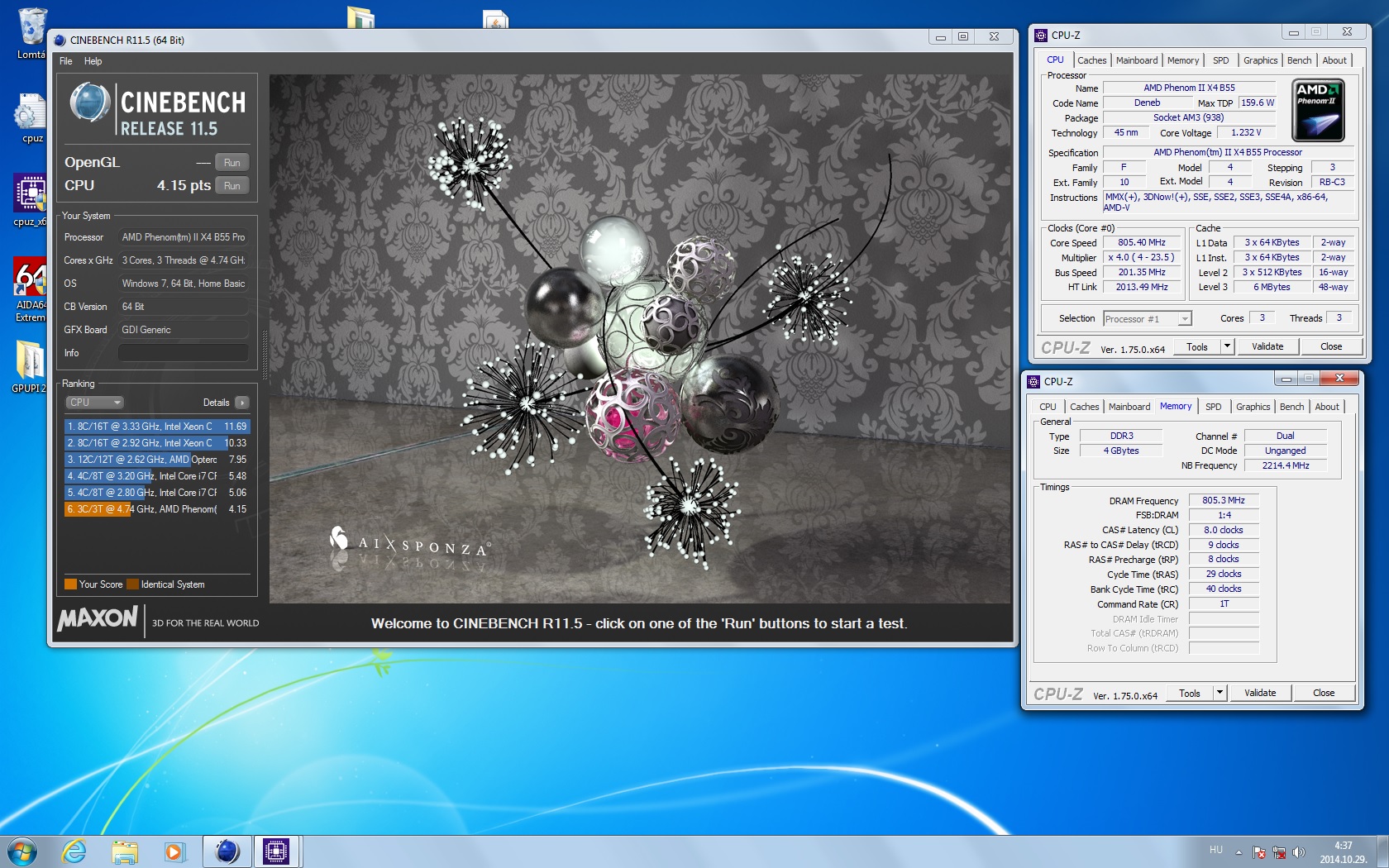Open Graphics tab in lower CPU-Z

pos(1253,407)
